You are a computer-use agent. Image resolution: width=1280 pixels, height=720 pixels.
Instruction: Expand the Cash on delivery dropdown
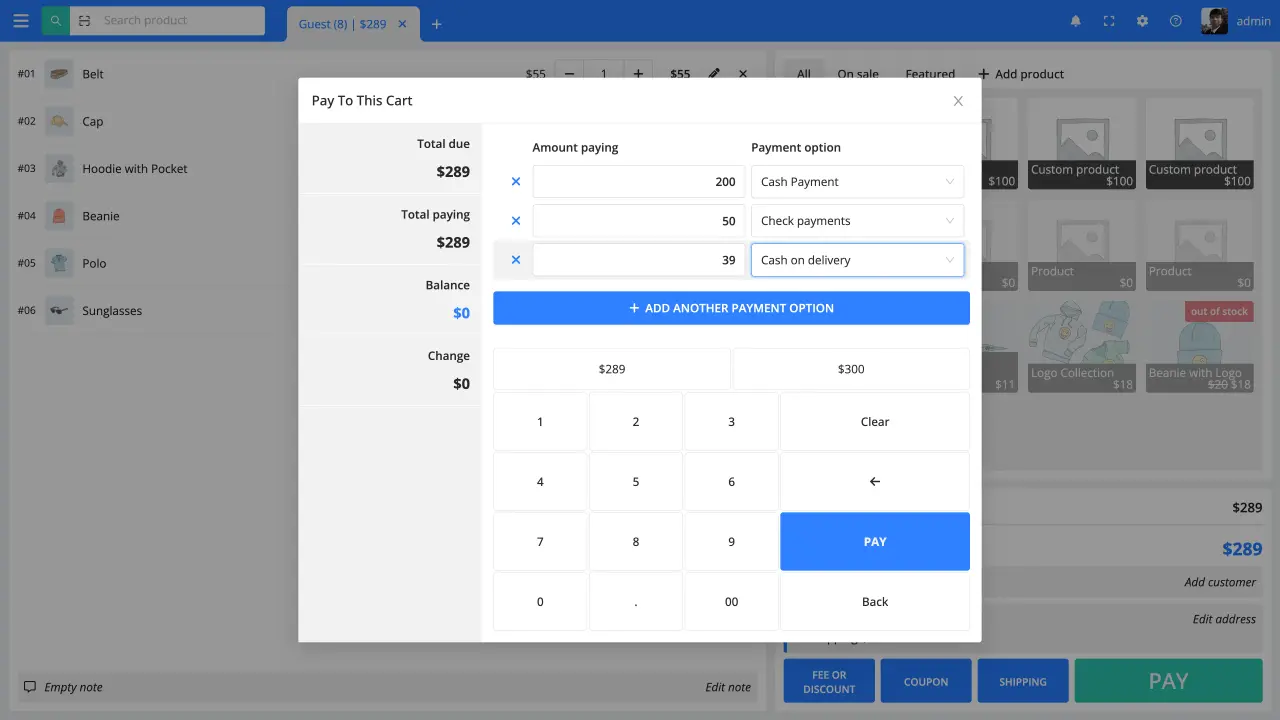coord(857,260)
